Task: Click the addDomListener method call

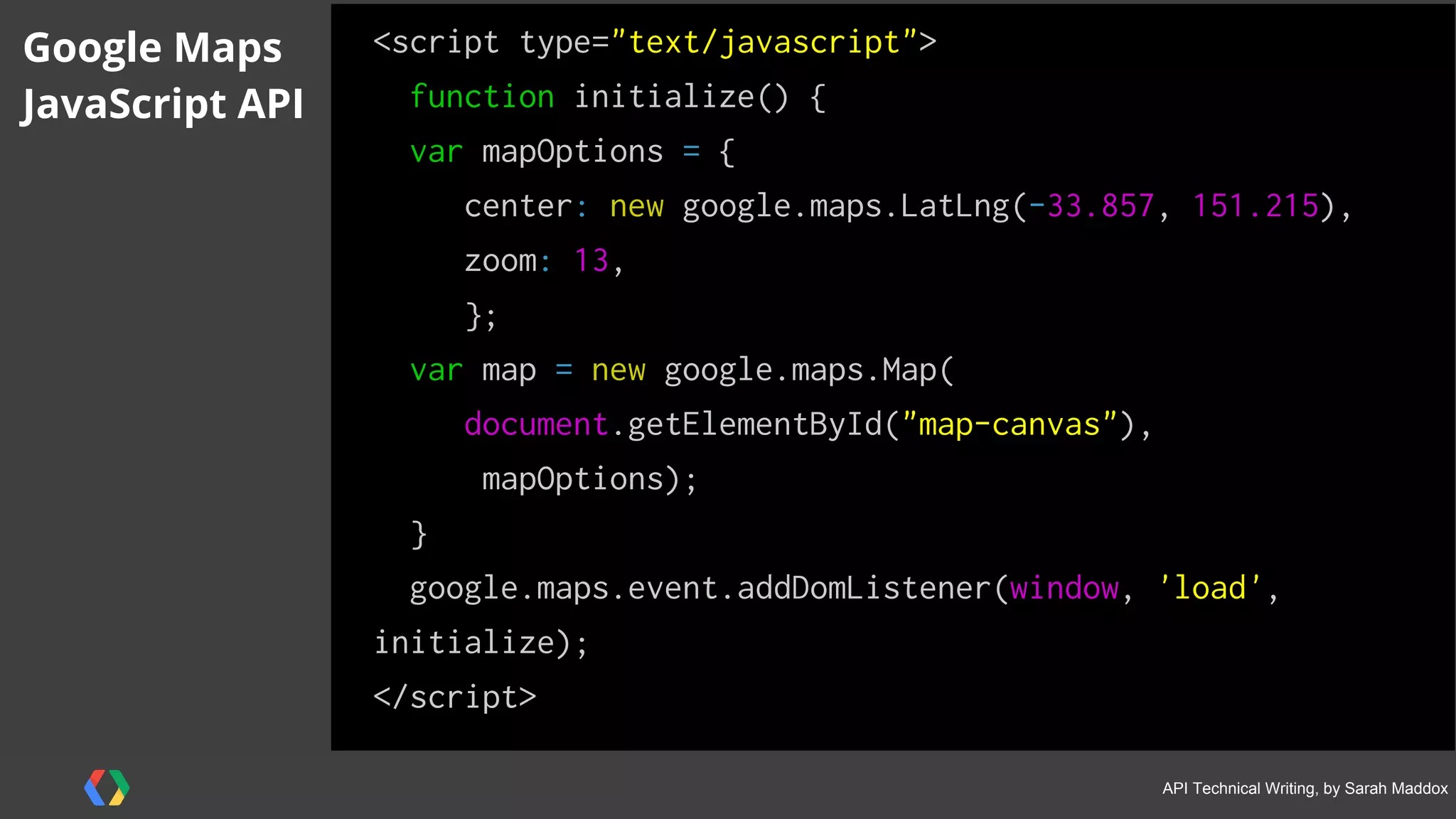Action: [863, 589]
